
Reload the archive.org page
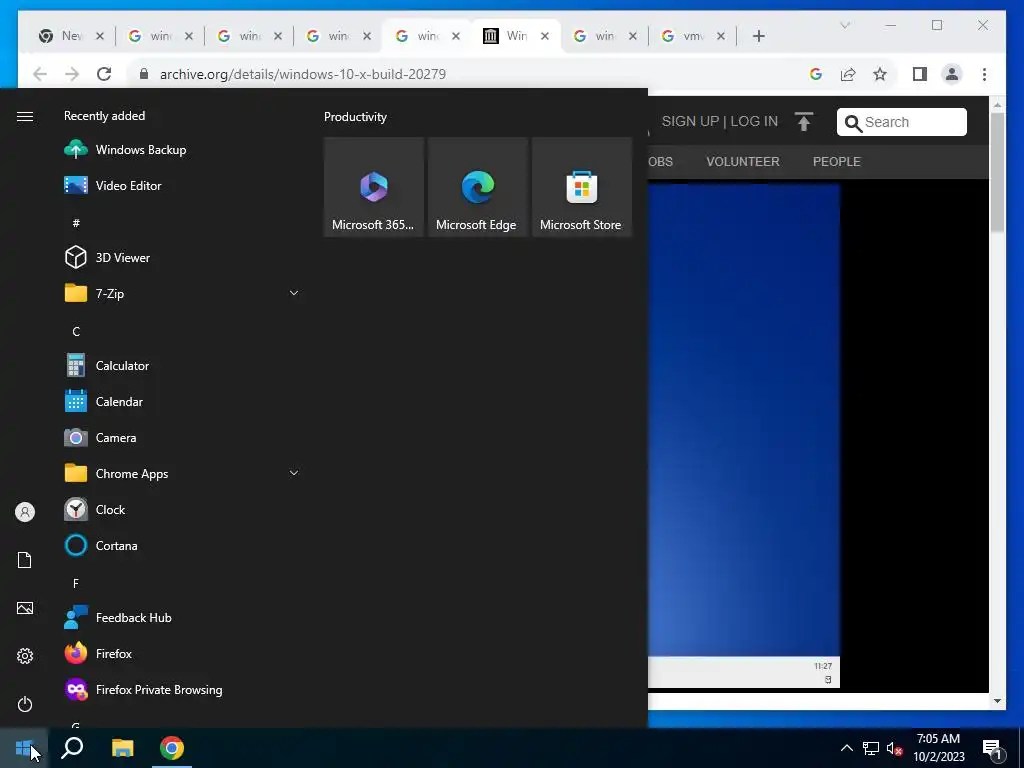[104, 74]
